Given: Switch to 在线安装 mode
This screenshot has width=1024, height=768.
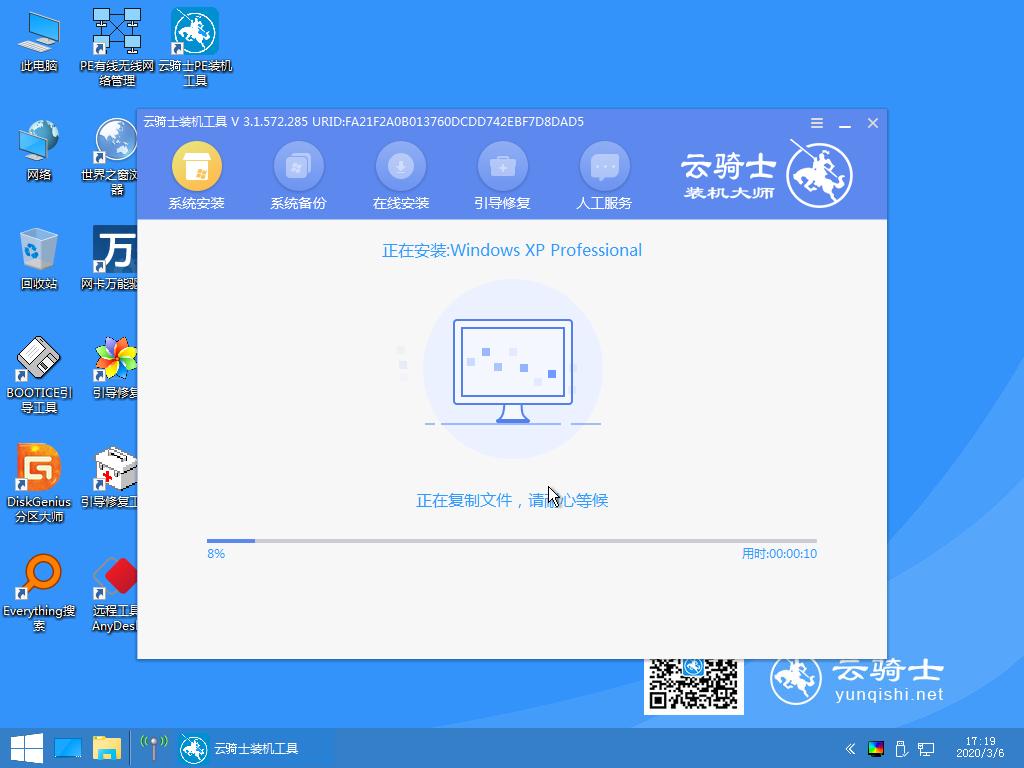Looking at the screenshot, I should (400, 175).
